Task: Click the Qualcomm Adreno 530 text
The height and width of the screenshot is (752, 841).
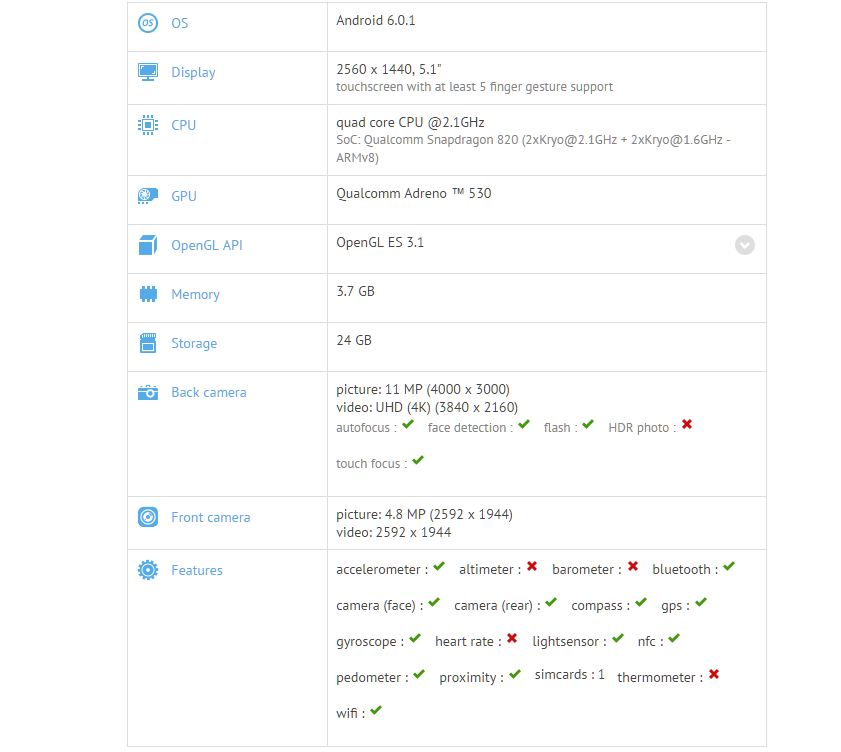Action: click(x=414, y=194)
